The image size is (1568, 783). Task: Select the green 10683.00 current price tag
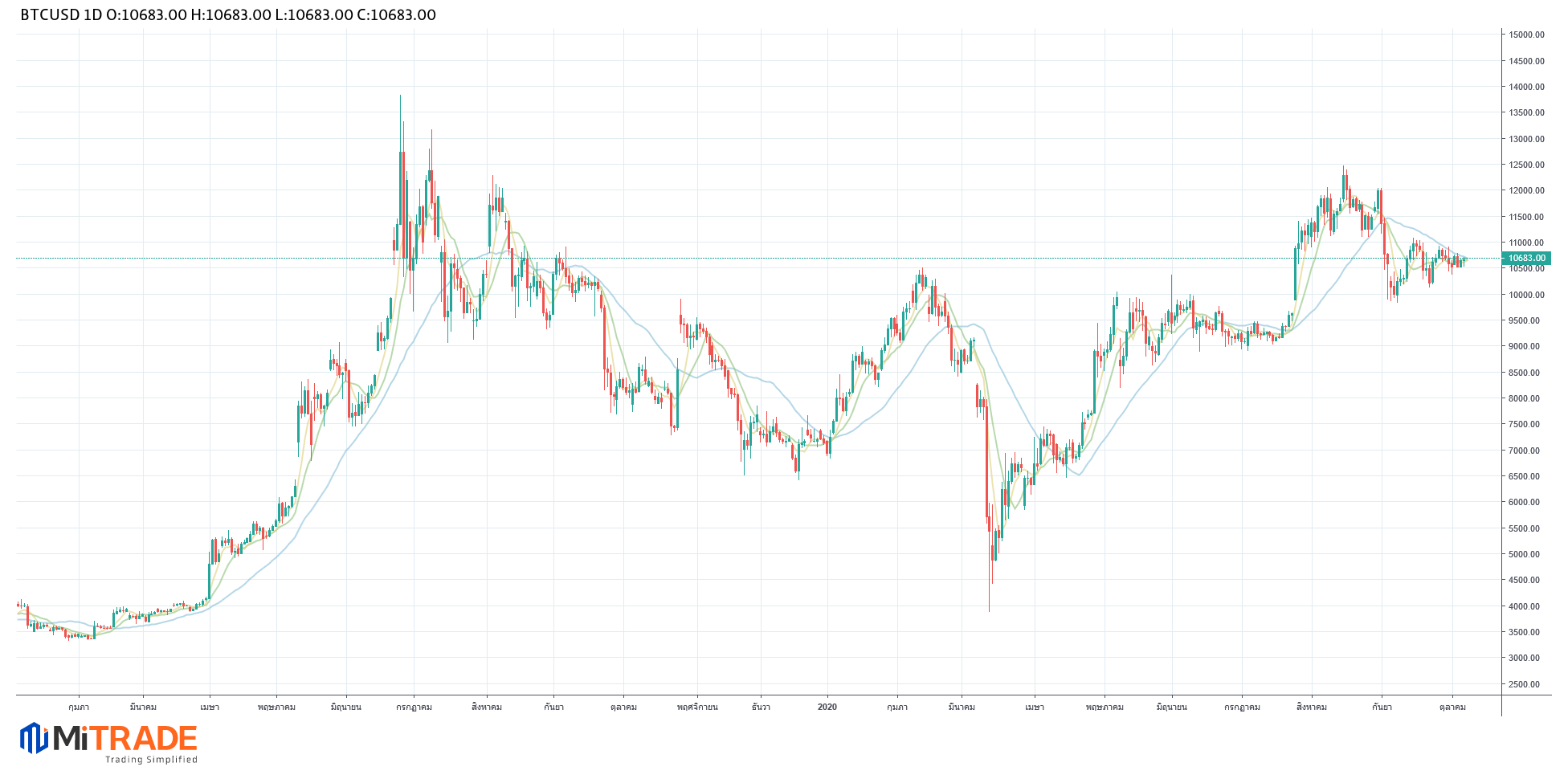[x=1526, y=259]
